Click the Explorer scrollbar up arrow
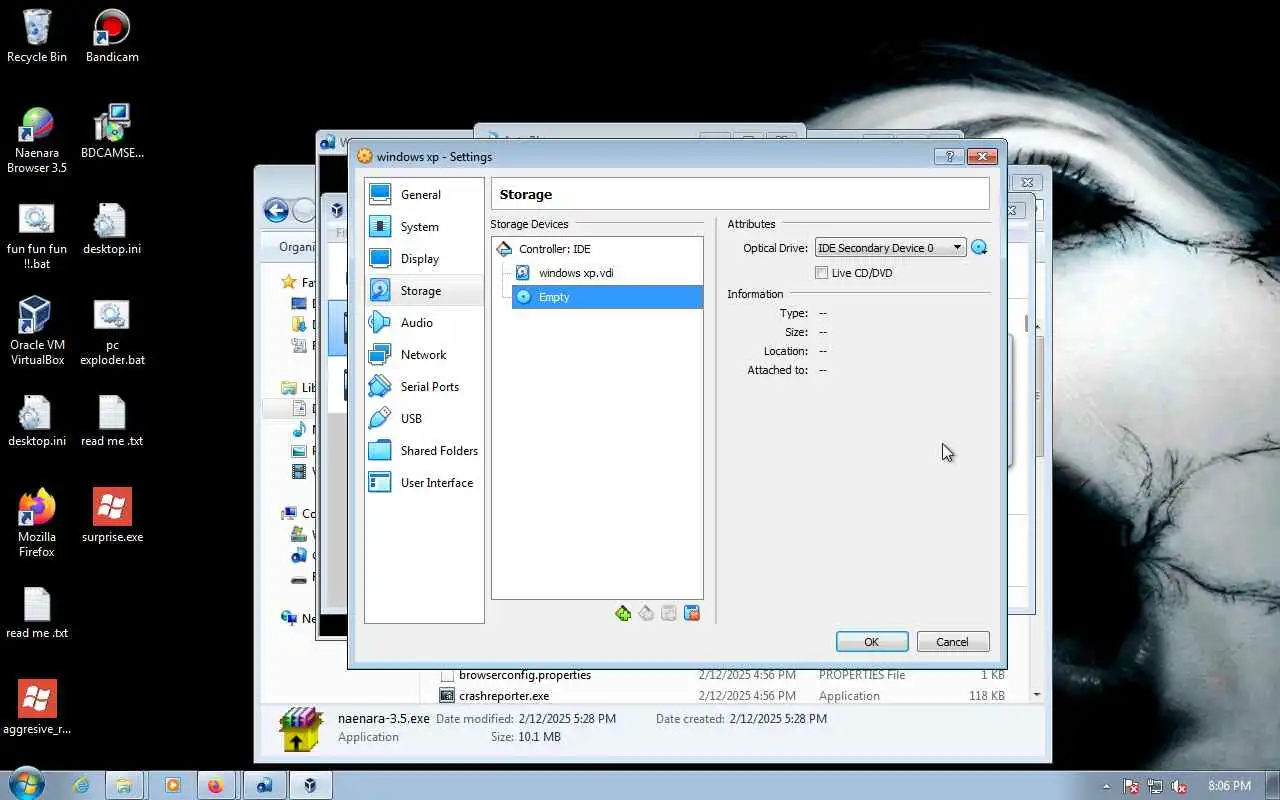Image resolution: width=1280 pixels, height=800 pixels. click(1037, 327)
